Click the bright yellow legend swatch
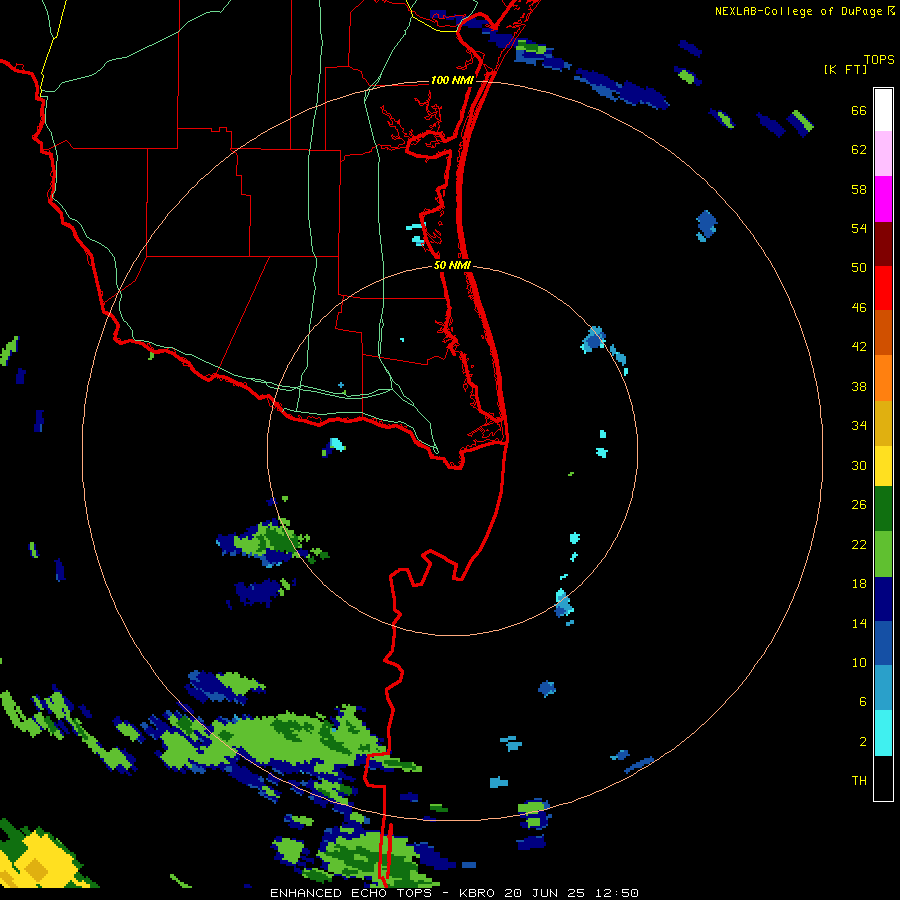 883,466
